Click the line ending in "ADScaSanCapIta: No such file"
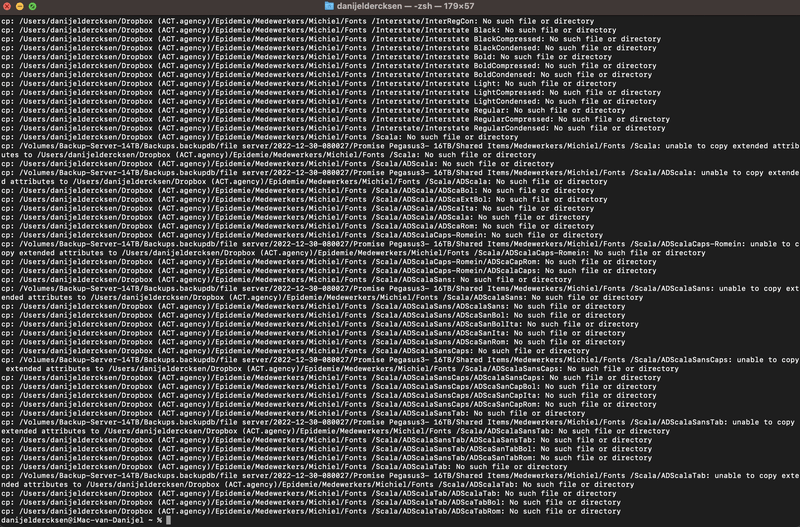 point(329,396)
